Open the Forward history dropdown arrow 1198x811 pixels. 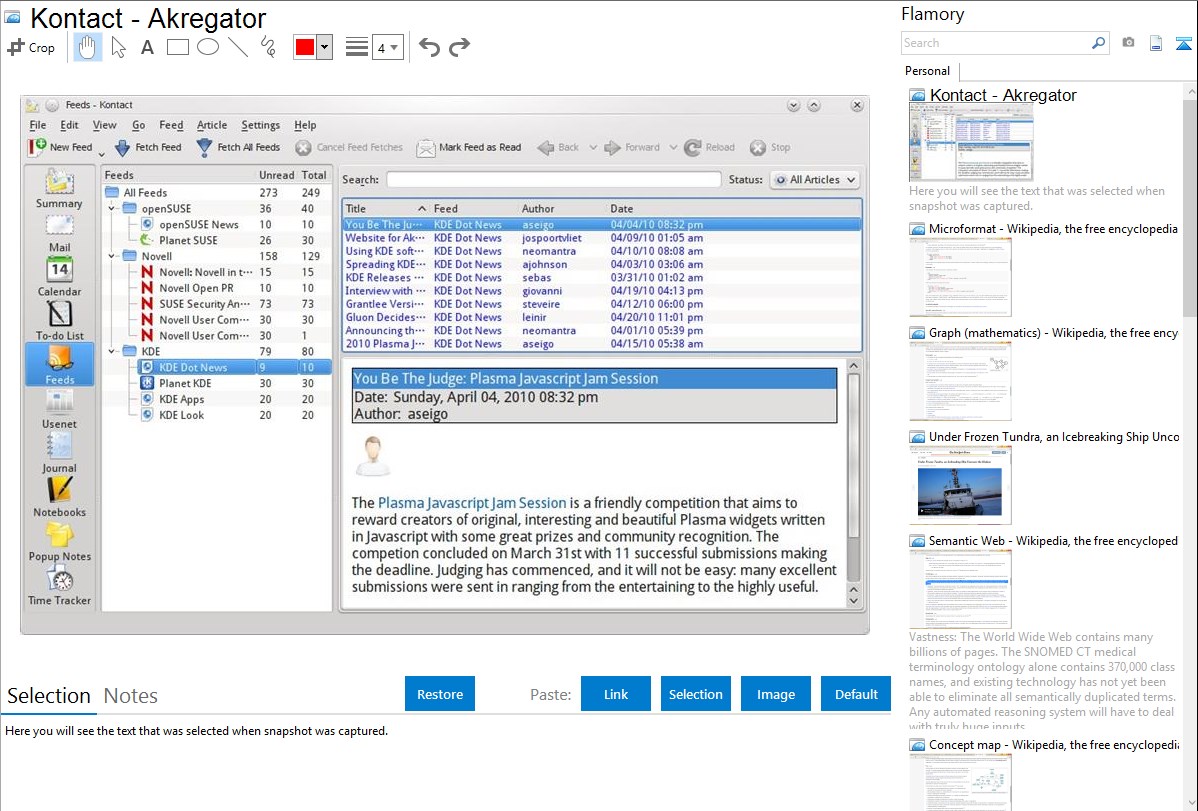pyautogui.click(x=673, y=148)
